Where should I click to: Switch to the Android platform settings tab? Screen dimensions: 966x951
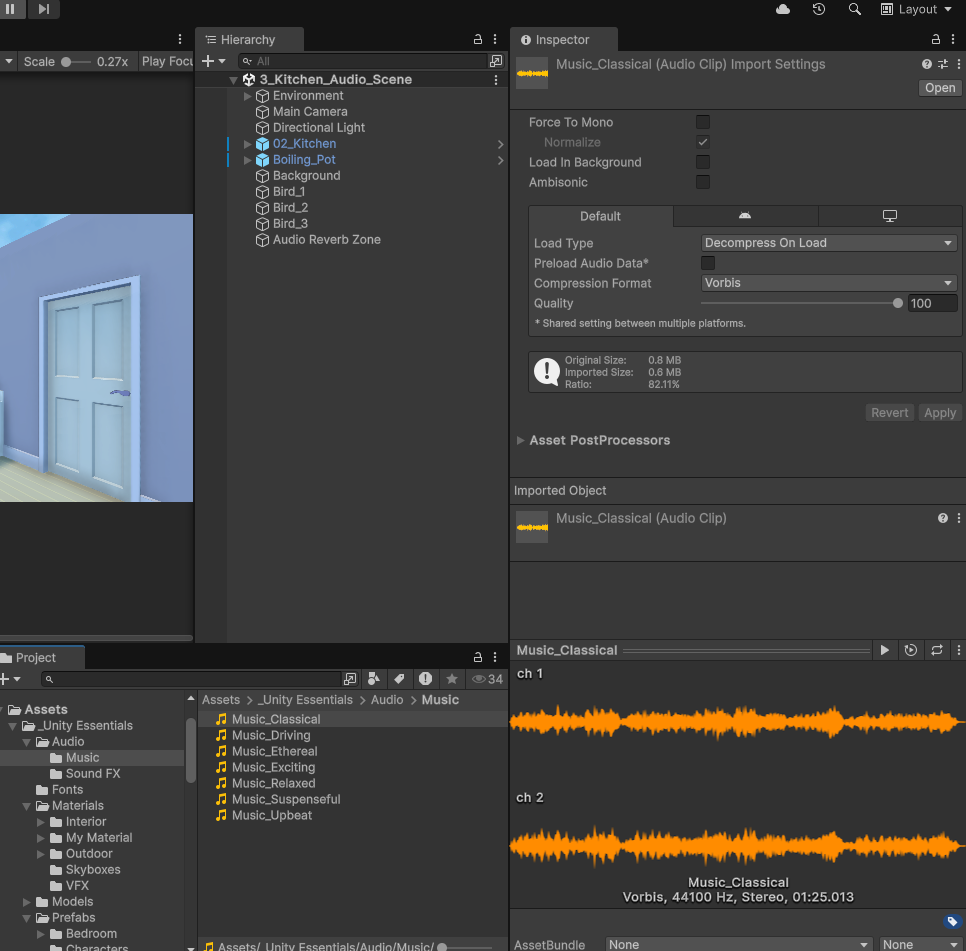click(745, 216)
